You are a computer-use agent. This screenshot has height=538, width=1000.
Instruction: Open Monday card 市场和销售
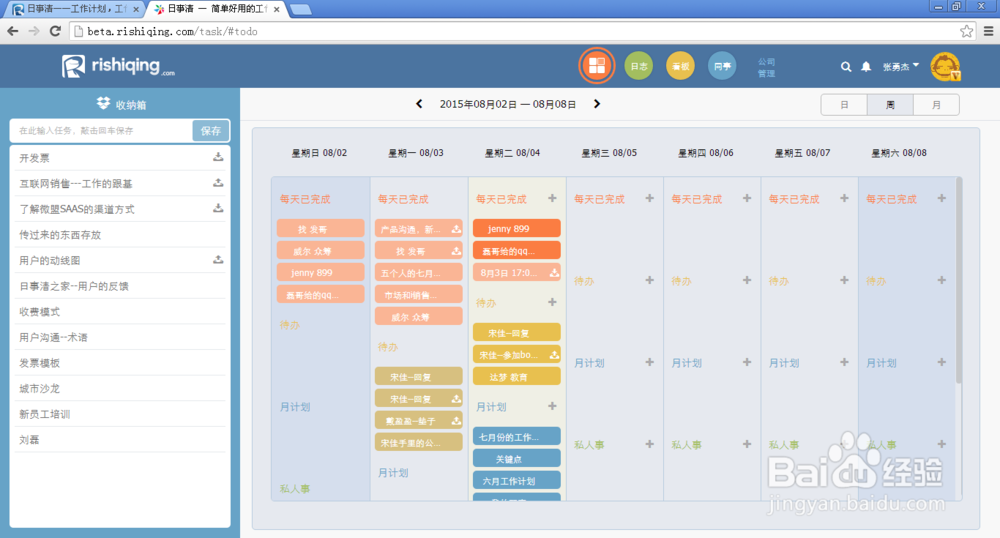coord(418,294)
